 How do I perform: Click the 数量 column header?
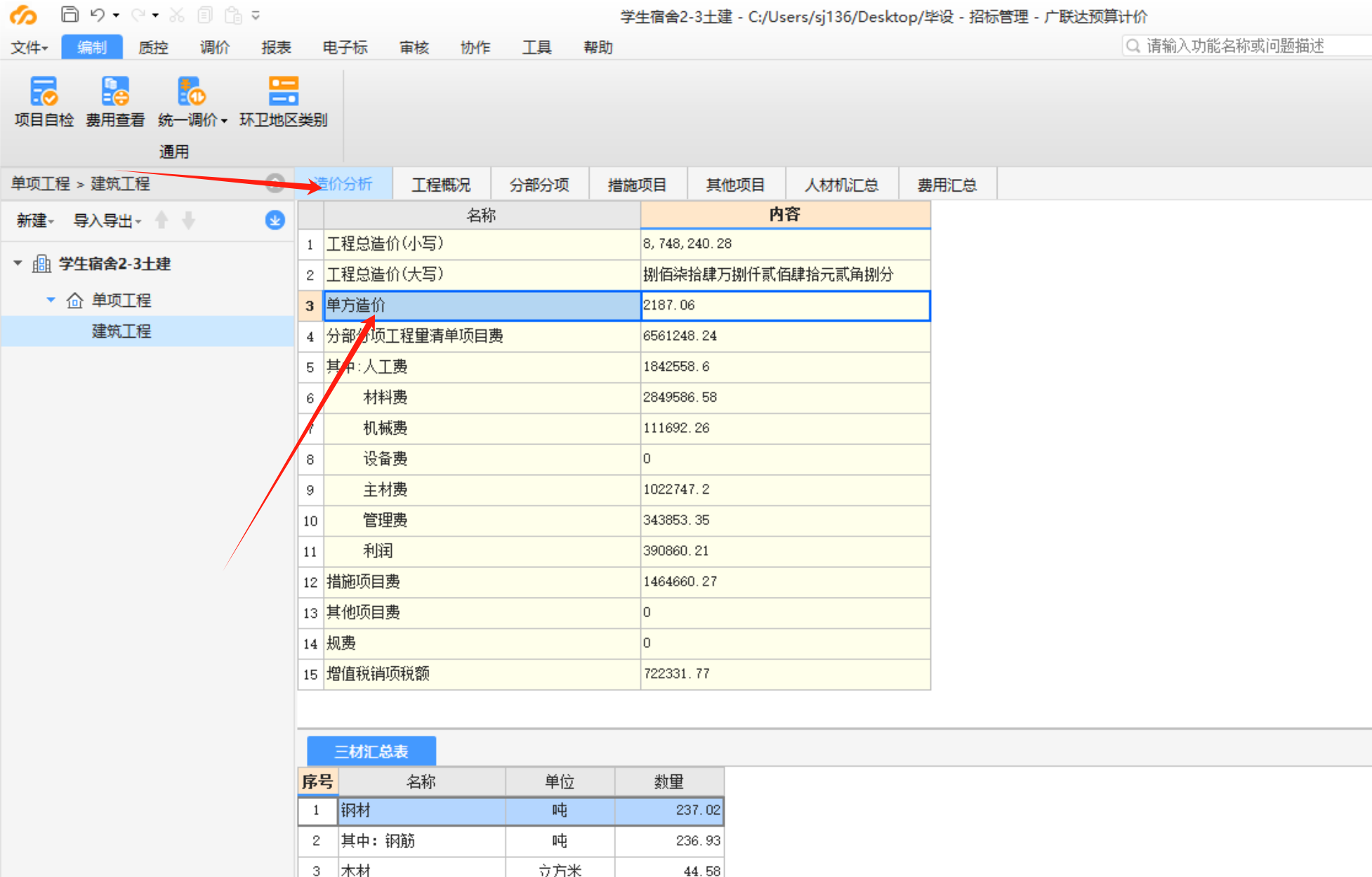[668, 782]
